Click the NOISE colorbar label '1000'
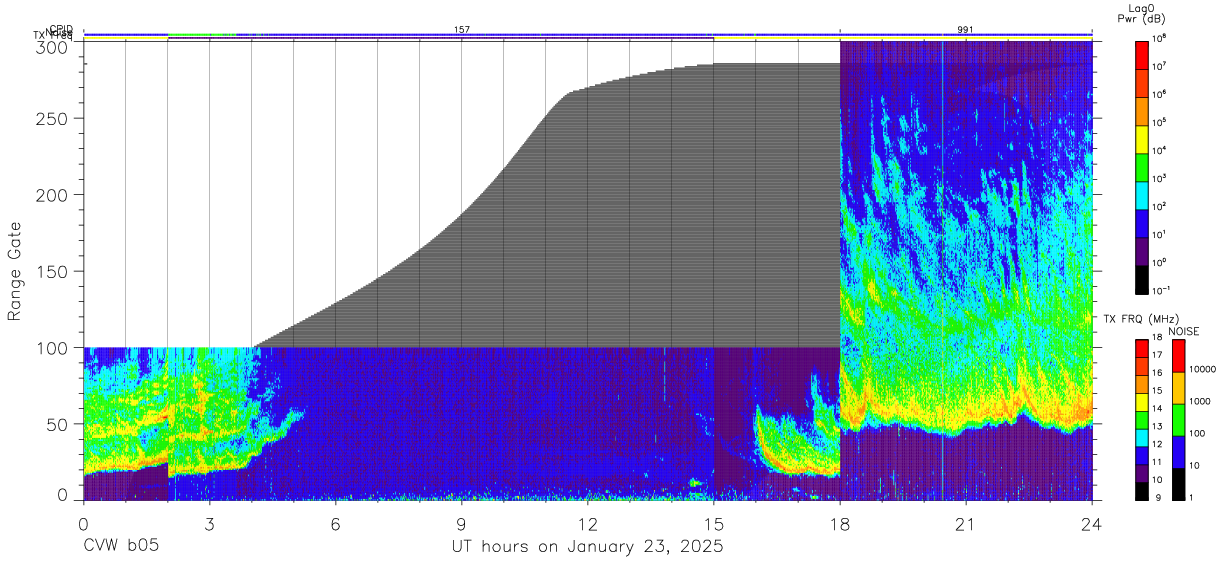Viewport: 1228px width, 567px height. 1202,402
